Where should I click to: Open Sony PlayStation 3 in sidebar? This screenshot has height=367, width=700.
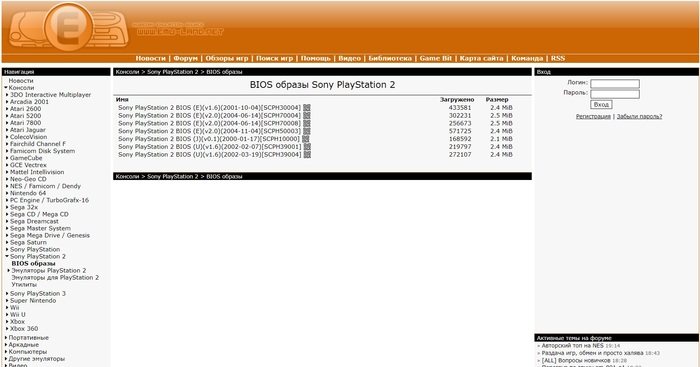tap(38, 293)
